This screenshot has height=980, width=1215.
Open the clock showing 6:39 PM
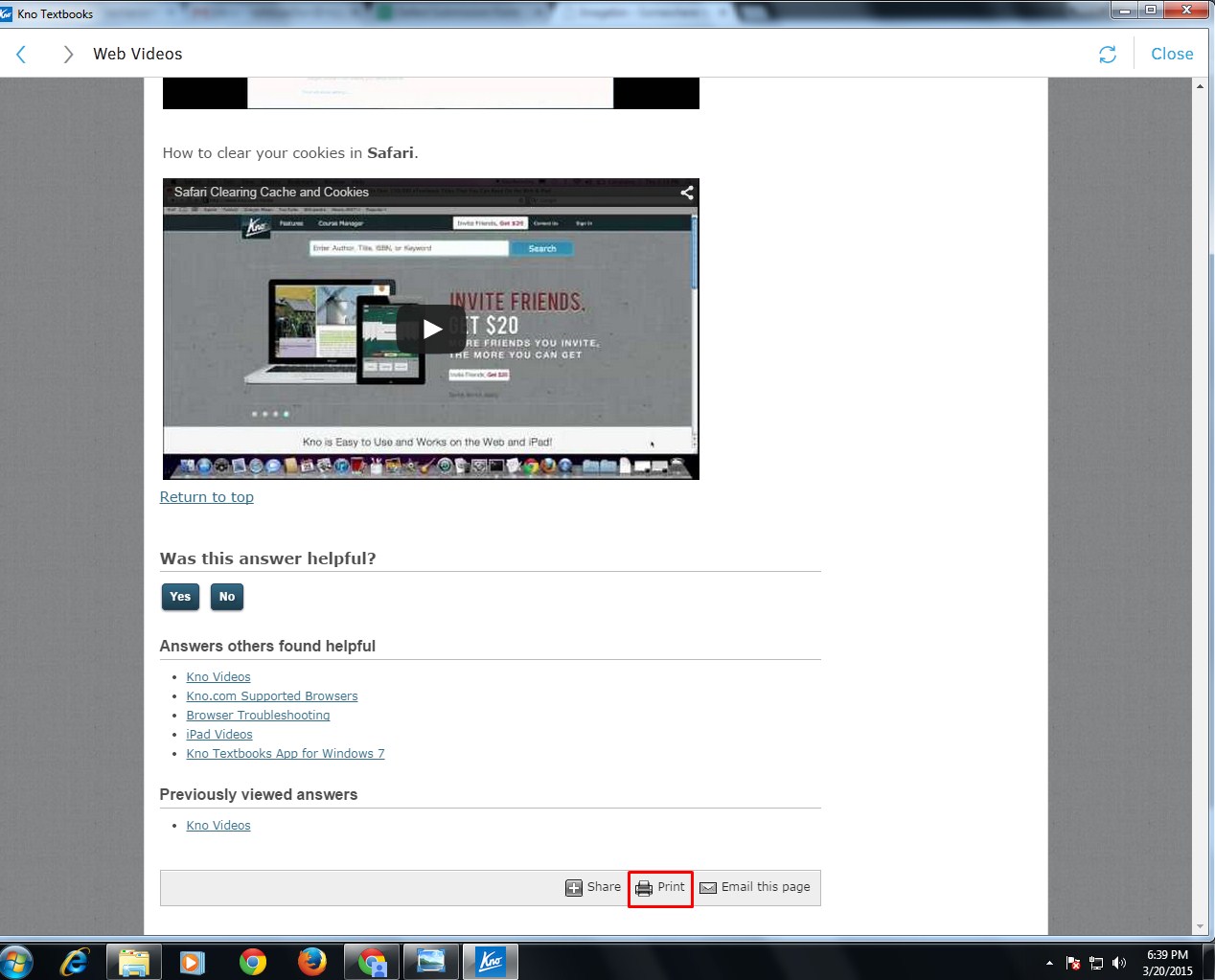(x=1167, y=963)
